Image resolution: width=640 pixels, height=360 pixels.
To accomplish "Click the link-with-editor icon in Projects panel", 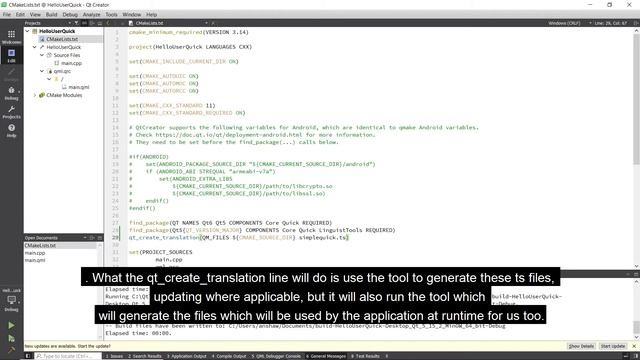I will [84, 23].
